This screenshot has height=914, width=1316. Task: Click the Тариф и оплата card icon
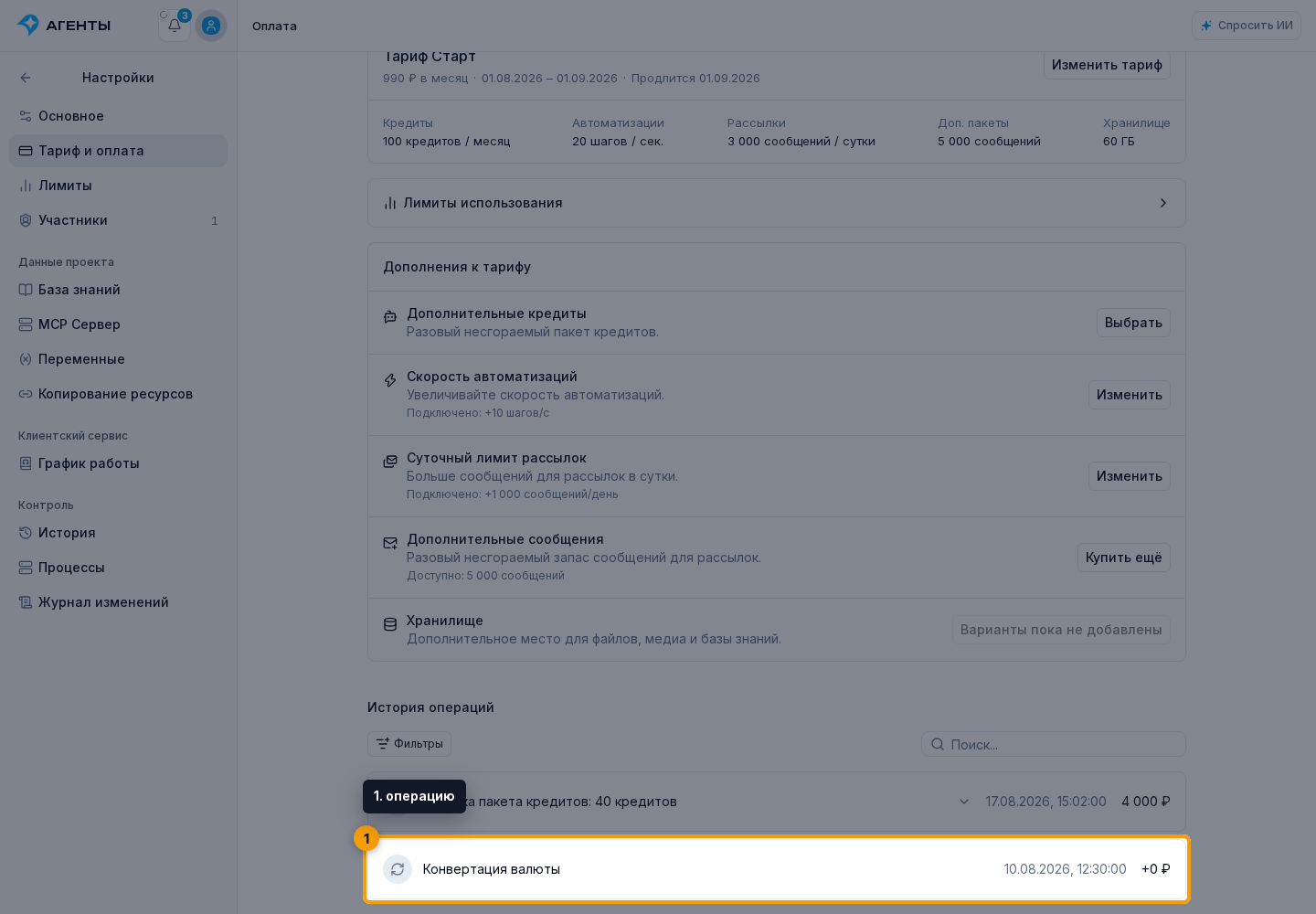pos(26,151)
